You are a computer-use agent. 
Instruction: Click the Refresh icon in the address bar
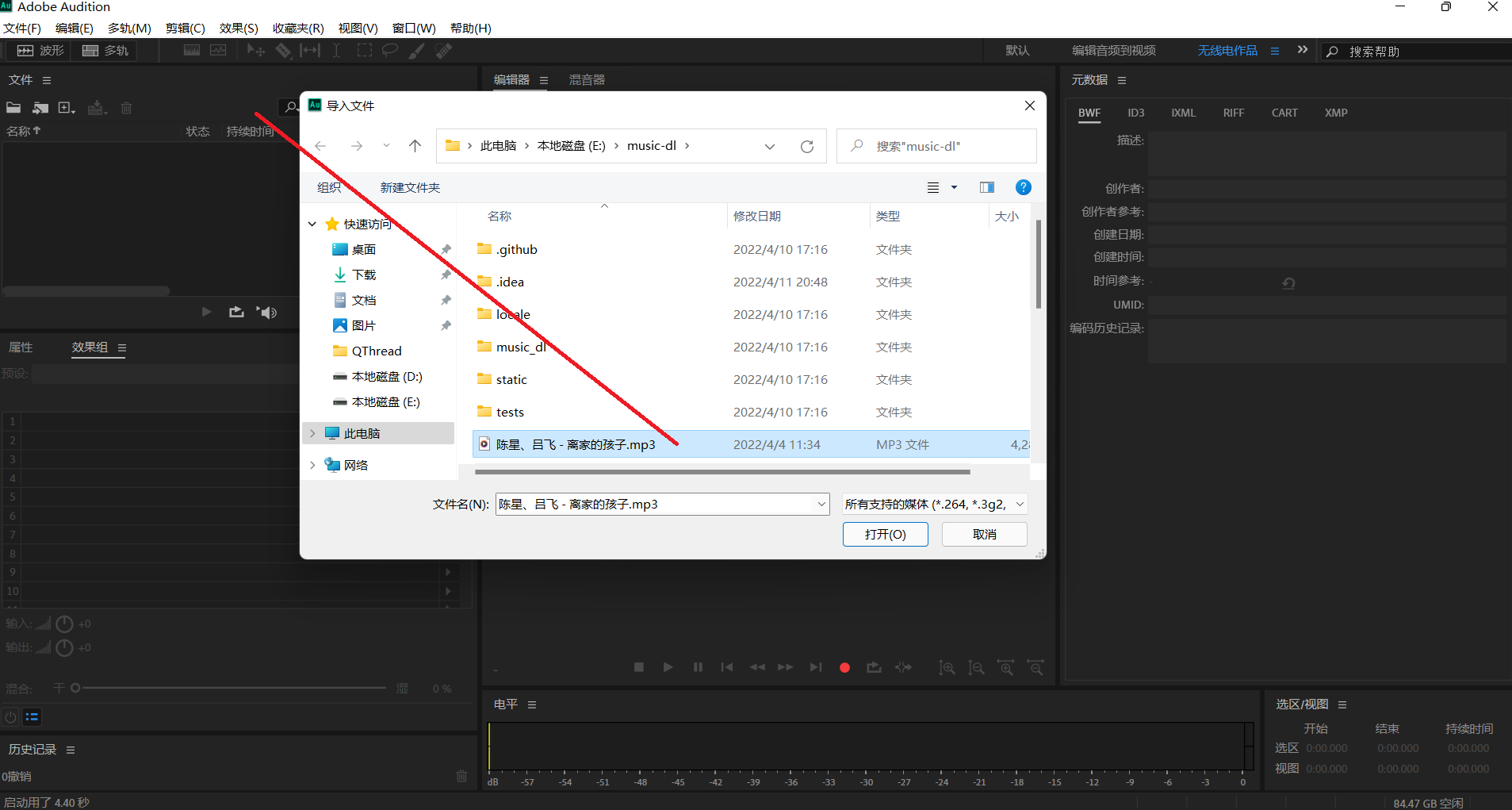click(x=807, y=147)
